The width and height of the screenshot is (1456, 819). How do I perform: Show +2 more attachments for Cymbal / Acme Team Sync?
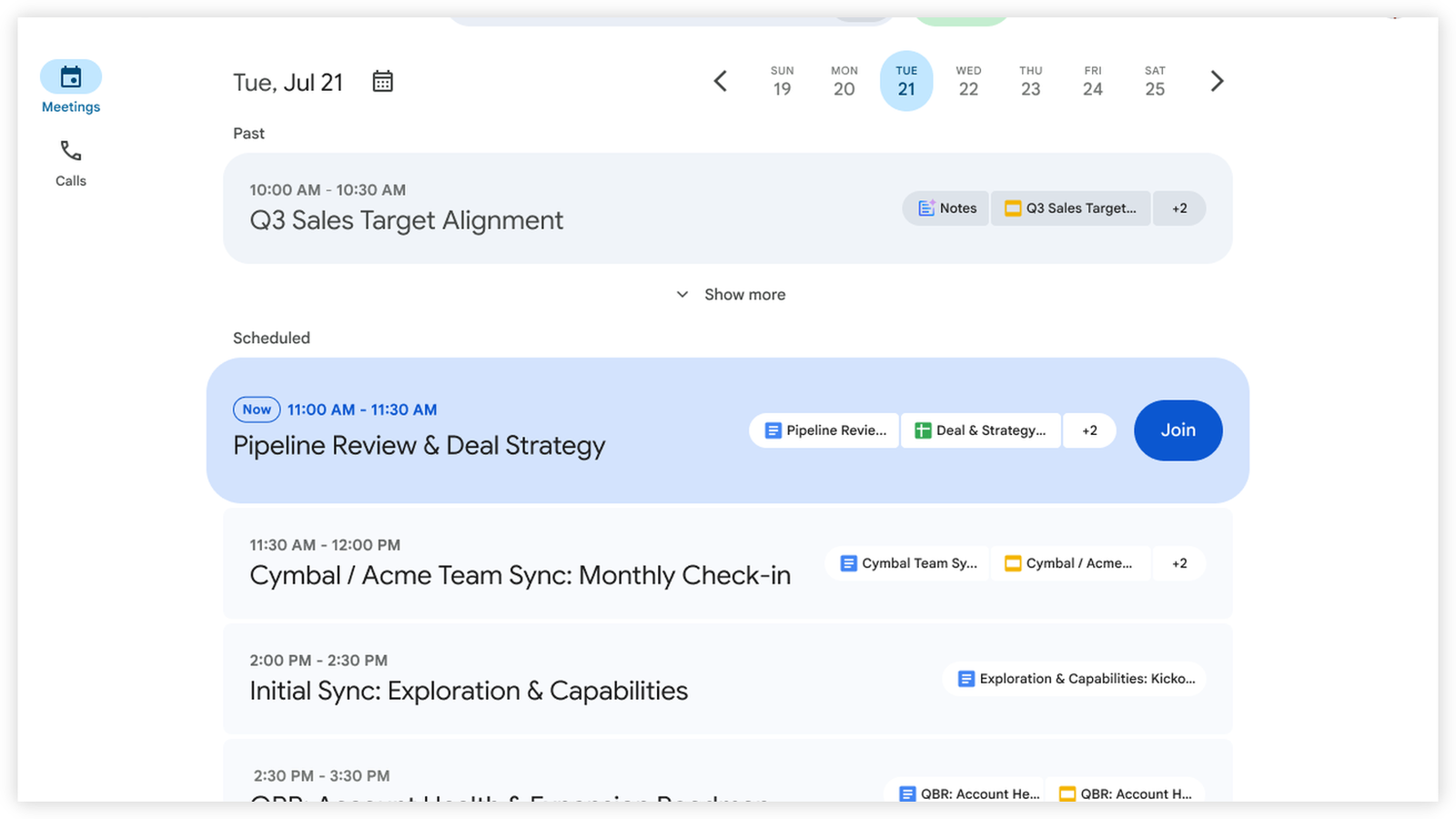(x=1179, y=563)
